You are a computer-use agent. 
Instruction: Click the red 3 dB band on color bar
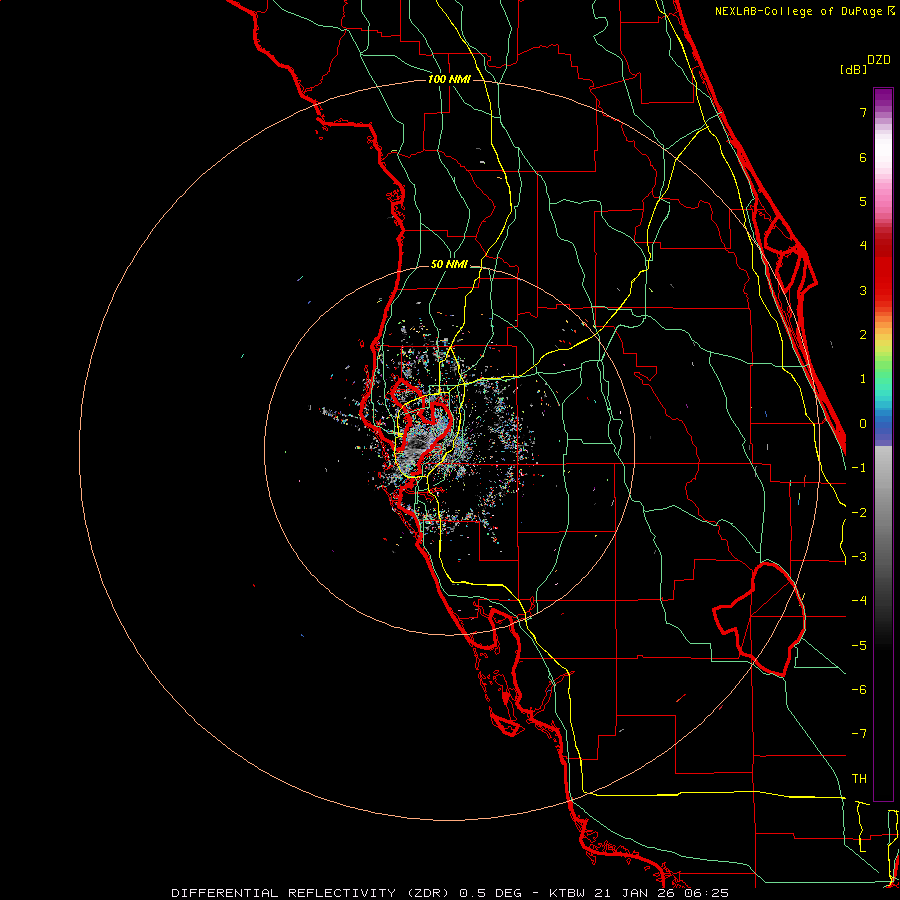point(883,290)
